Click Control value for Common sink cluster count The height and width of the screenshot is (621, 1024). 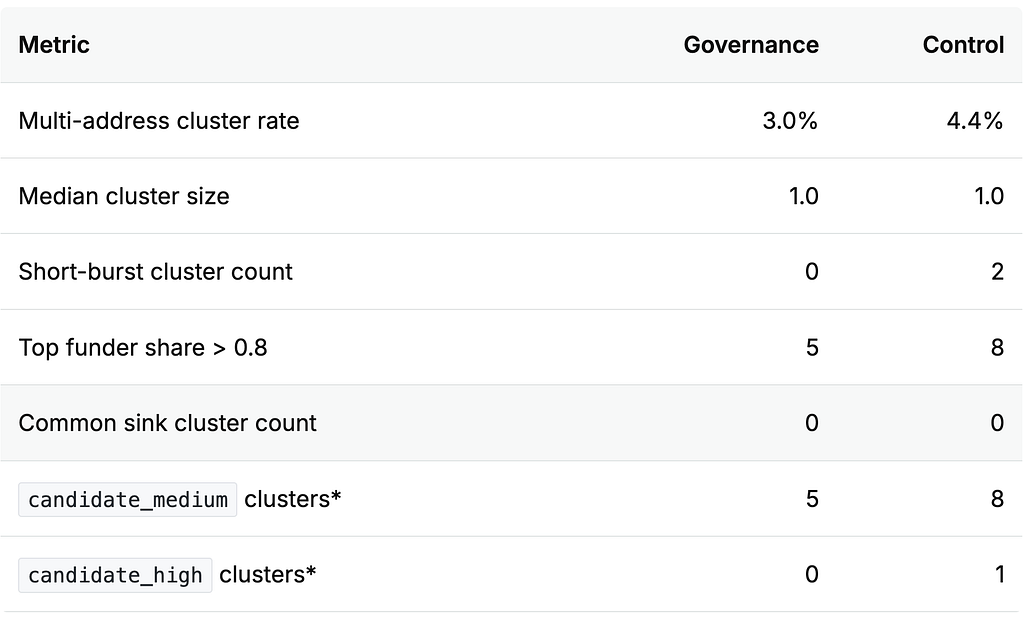pos(997,423)
